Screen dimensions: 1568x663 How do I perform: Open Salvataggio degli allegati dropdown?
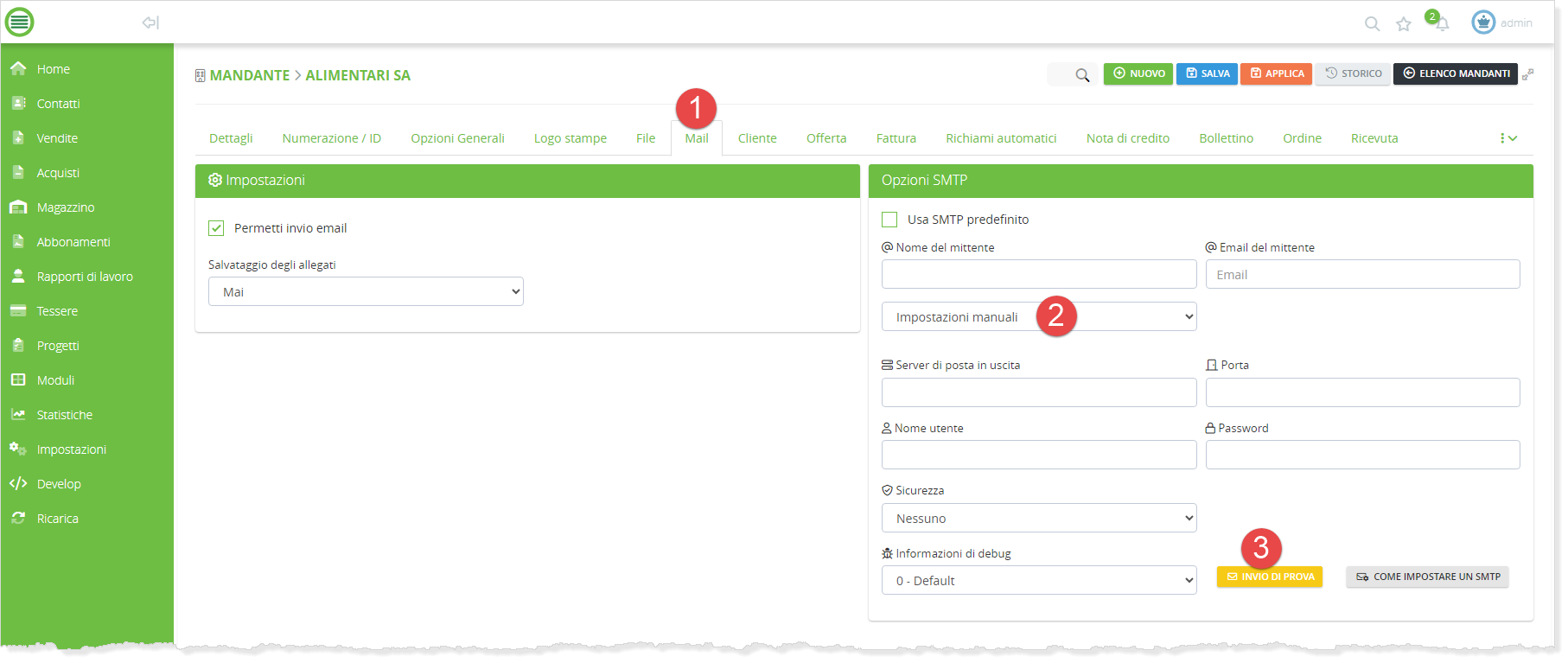tap(366, 292)
